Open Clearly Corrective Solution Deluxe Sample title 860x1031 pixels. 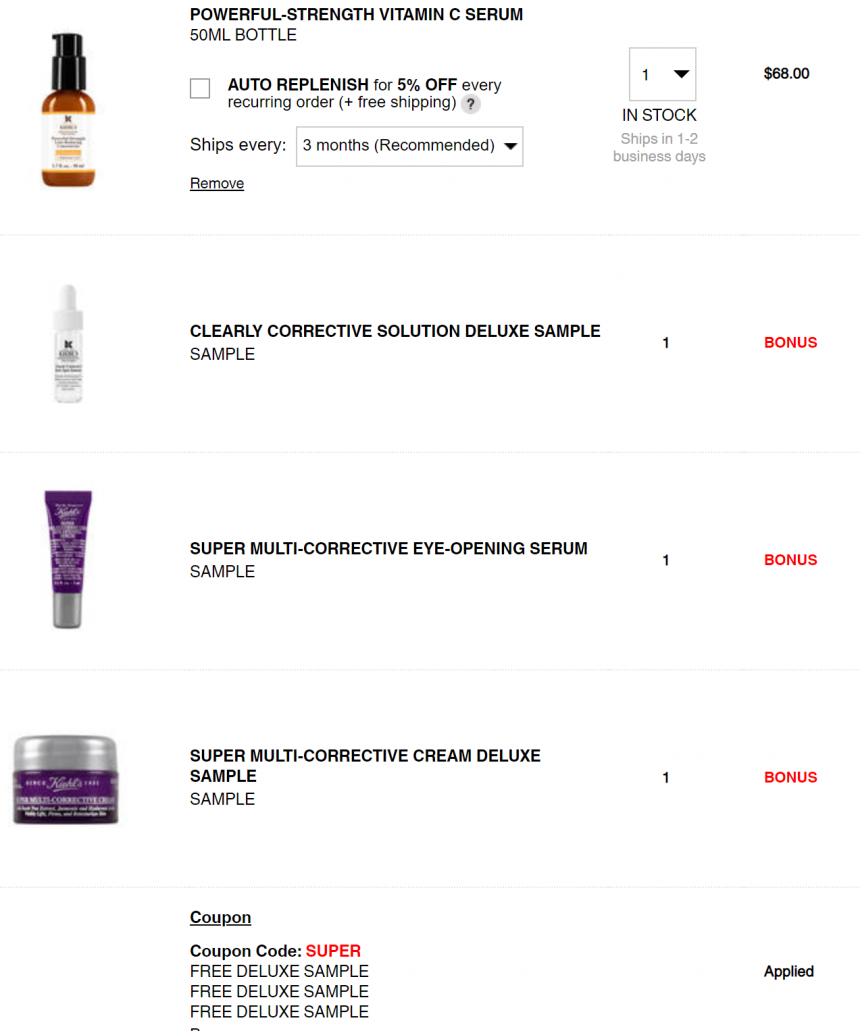[x=395, y=331]
